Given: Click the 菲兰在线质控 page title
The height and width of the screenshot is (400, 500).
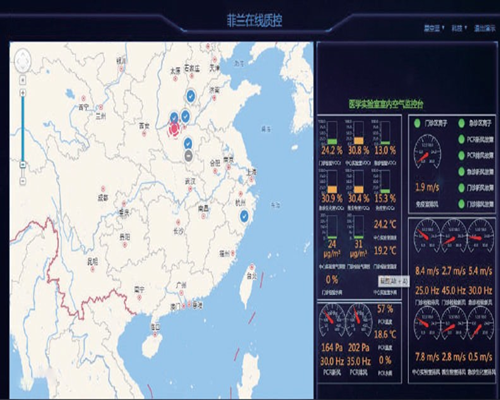Looking at the screenshot, I should 254,20.
